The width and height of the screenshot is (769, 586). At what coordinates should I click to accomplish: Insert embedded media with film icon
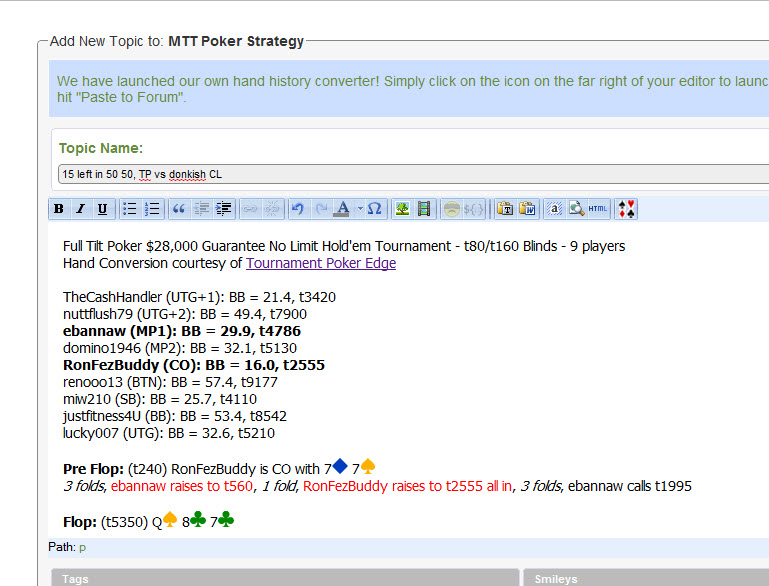tap(424, 209)
